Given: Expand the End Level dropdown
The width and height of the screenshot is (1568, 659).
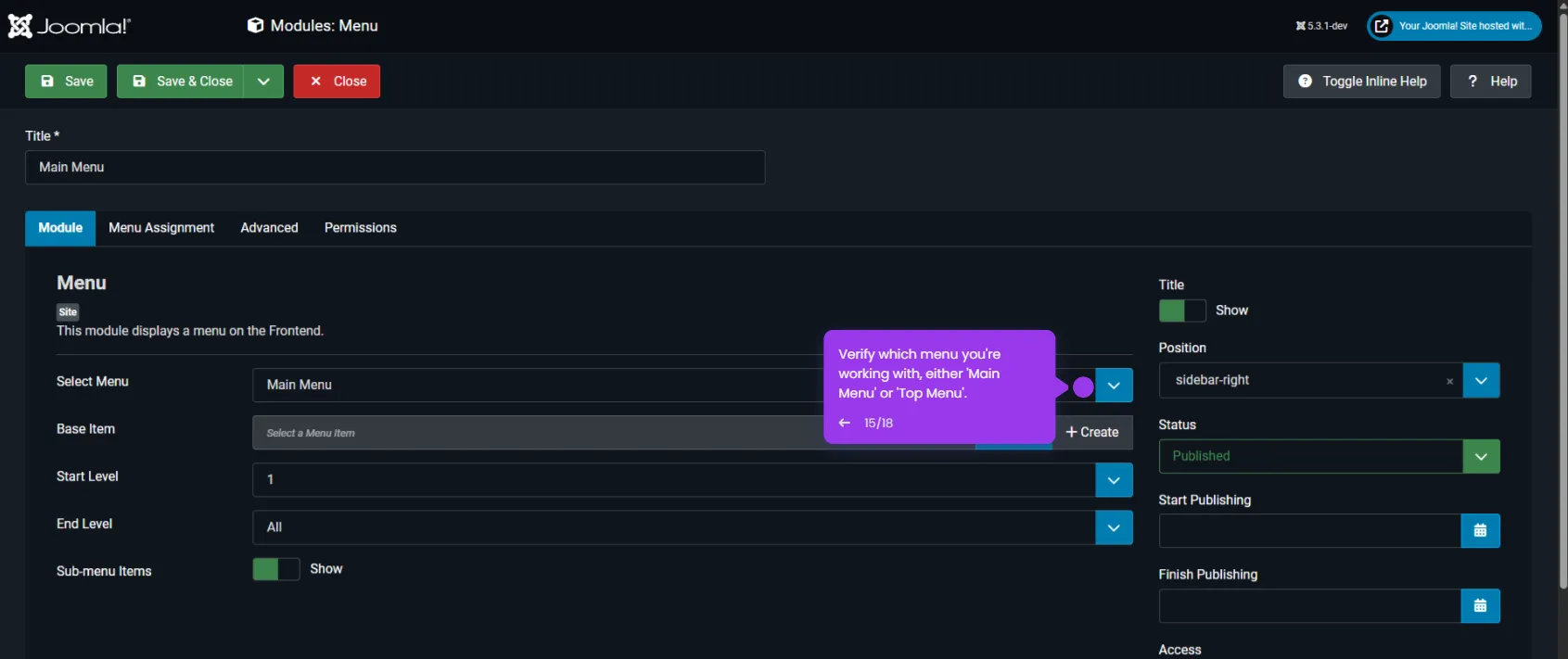Looking at the screenshot, I should coord(1114,527).
